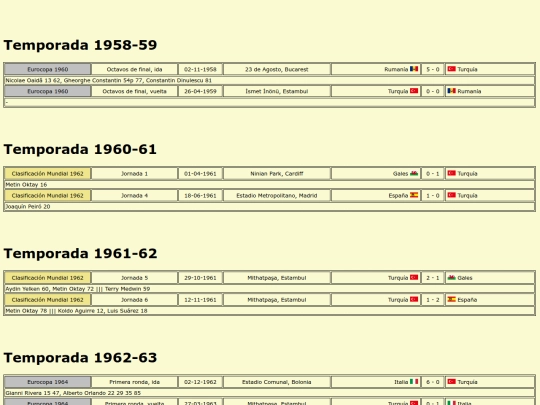Click the Primera ronda, ida cell

point(134,382)
